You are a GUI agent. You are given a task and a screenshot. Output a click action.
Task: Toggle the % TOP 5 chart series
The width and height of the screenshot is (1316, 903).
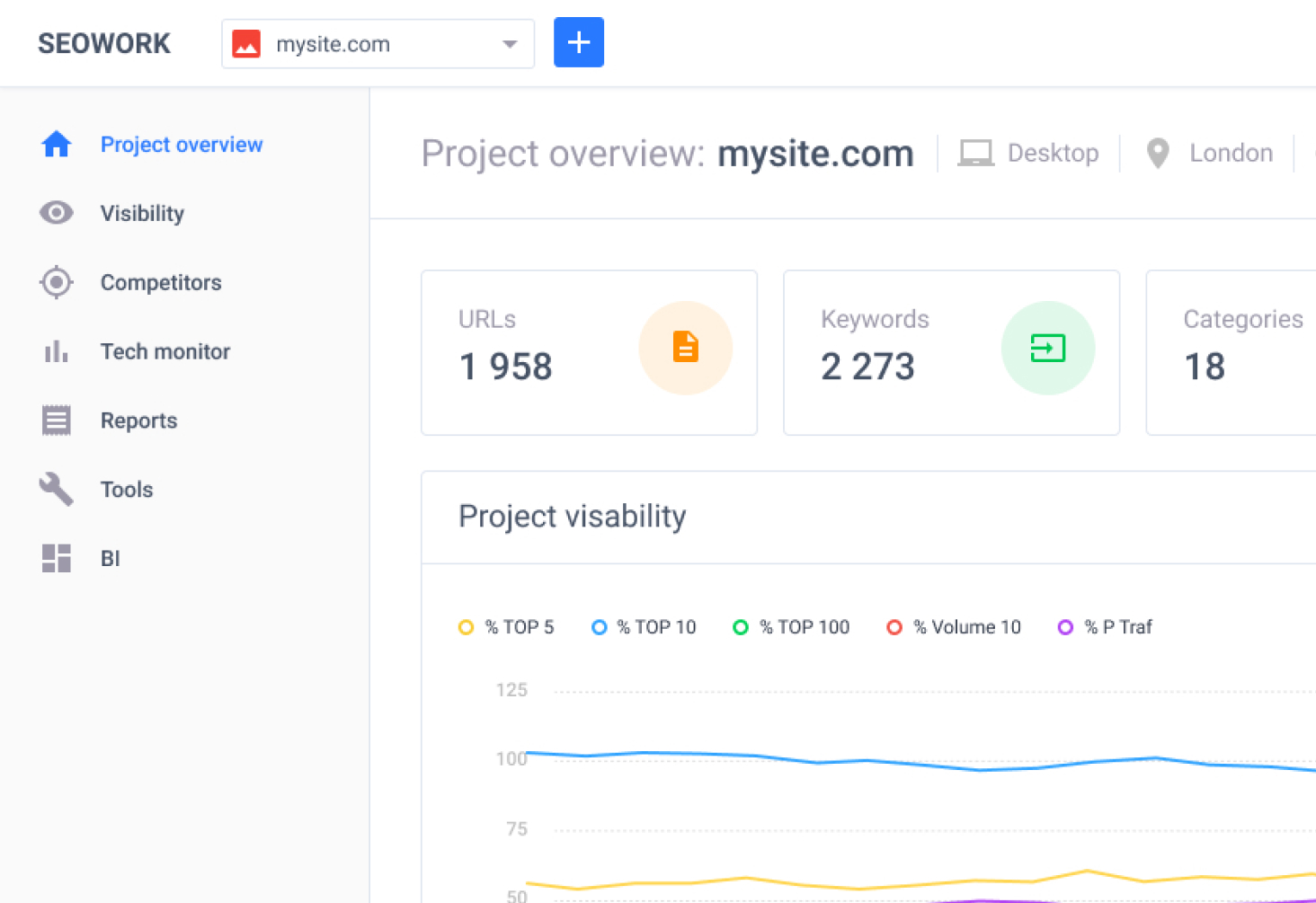507,627
